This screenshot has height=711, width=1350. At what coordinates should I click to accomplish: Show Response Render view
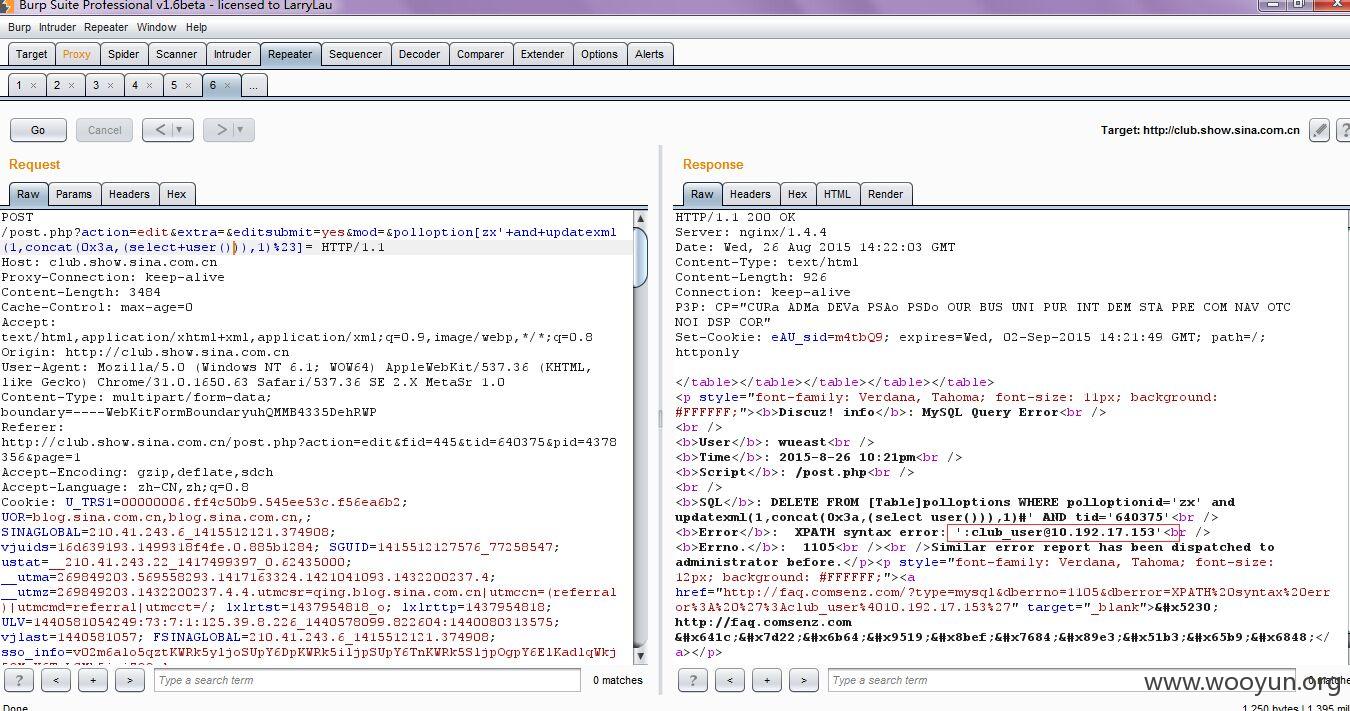click(x=885, y=194)
